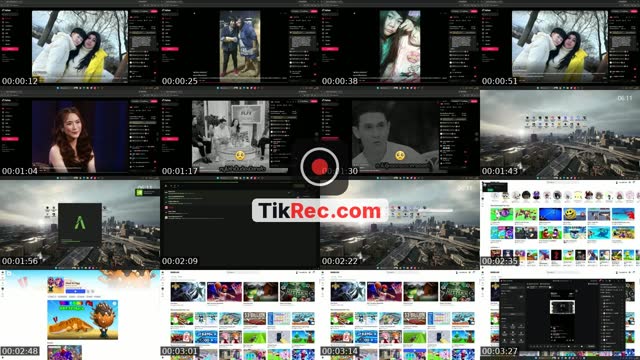Pick the frame stamped 00:03:14

(x=400, y=315)
